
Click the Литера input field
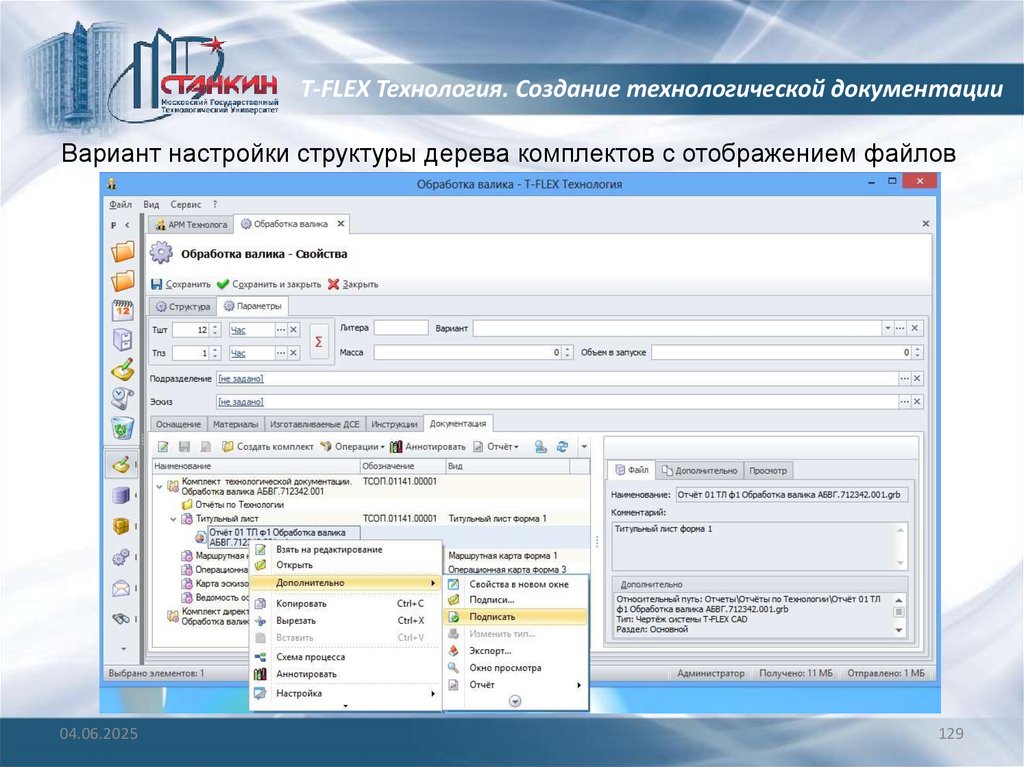click(x=401, y=328)
